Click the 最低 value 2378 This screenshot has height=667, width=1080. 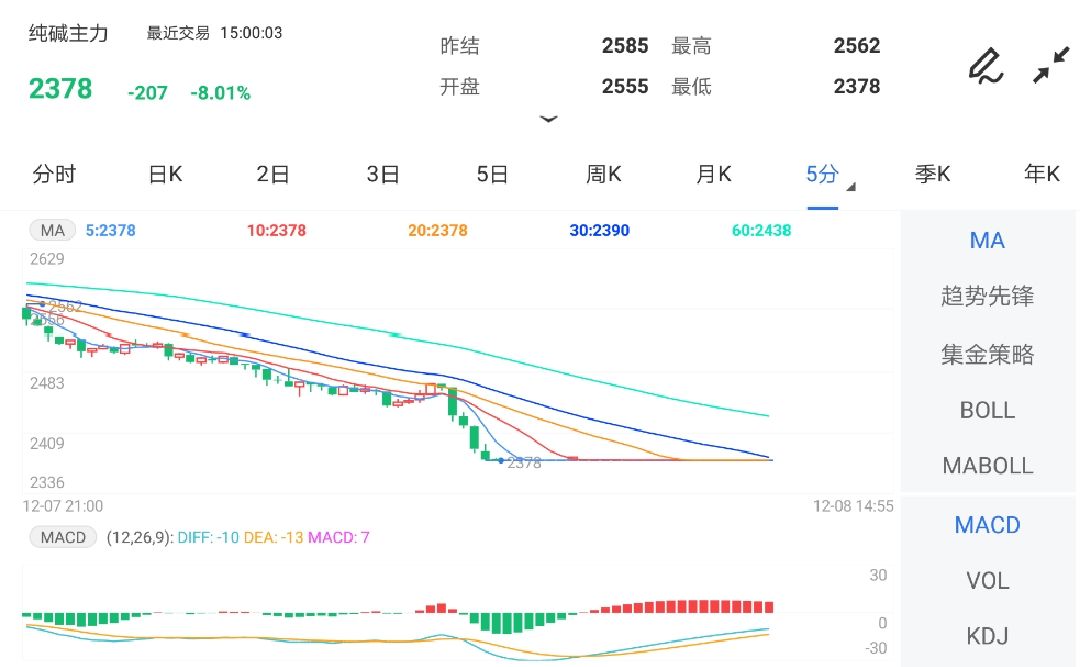pos(857,86)
